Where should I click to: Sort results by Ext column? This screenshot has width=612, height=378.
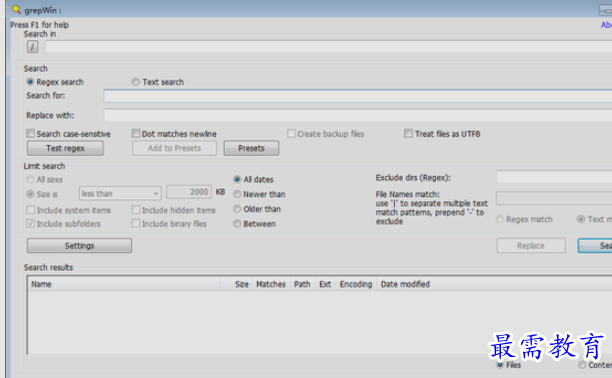coord(325,284)
